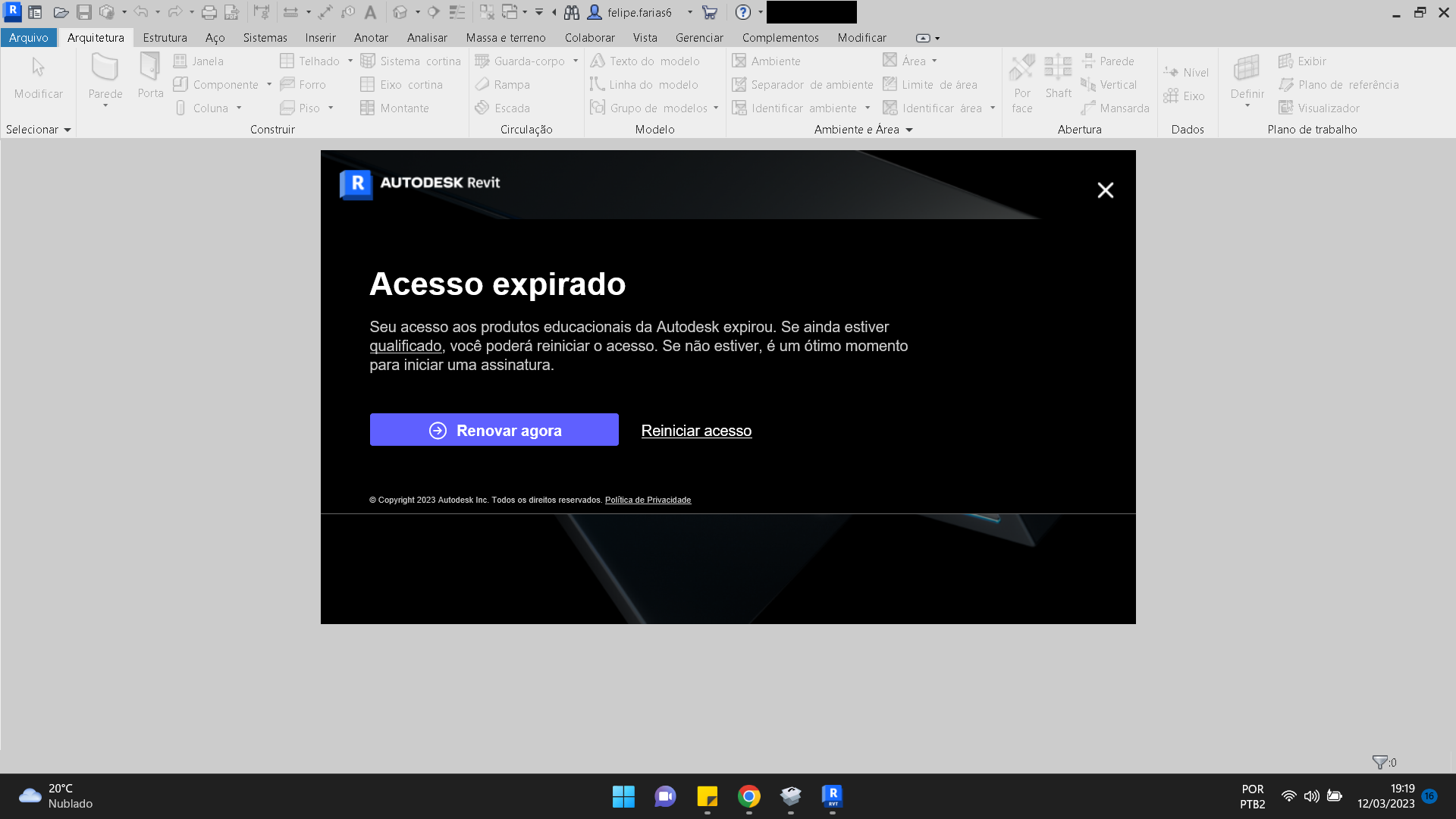
Task: Select the Linha do modelo tool
Action: 645,85
